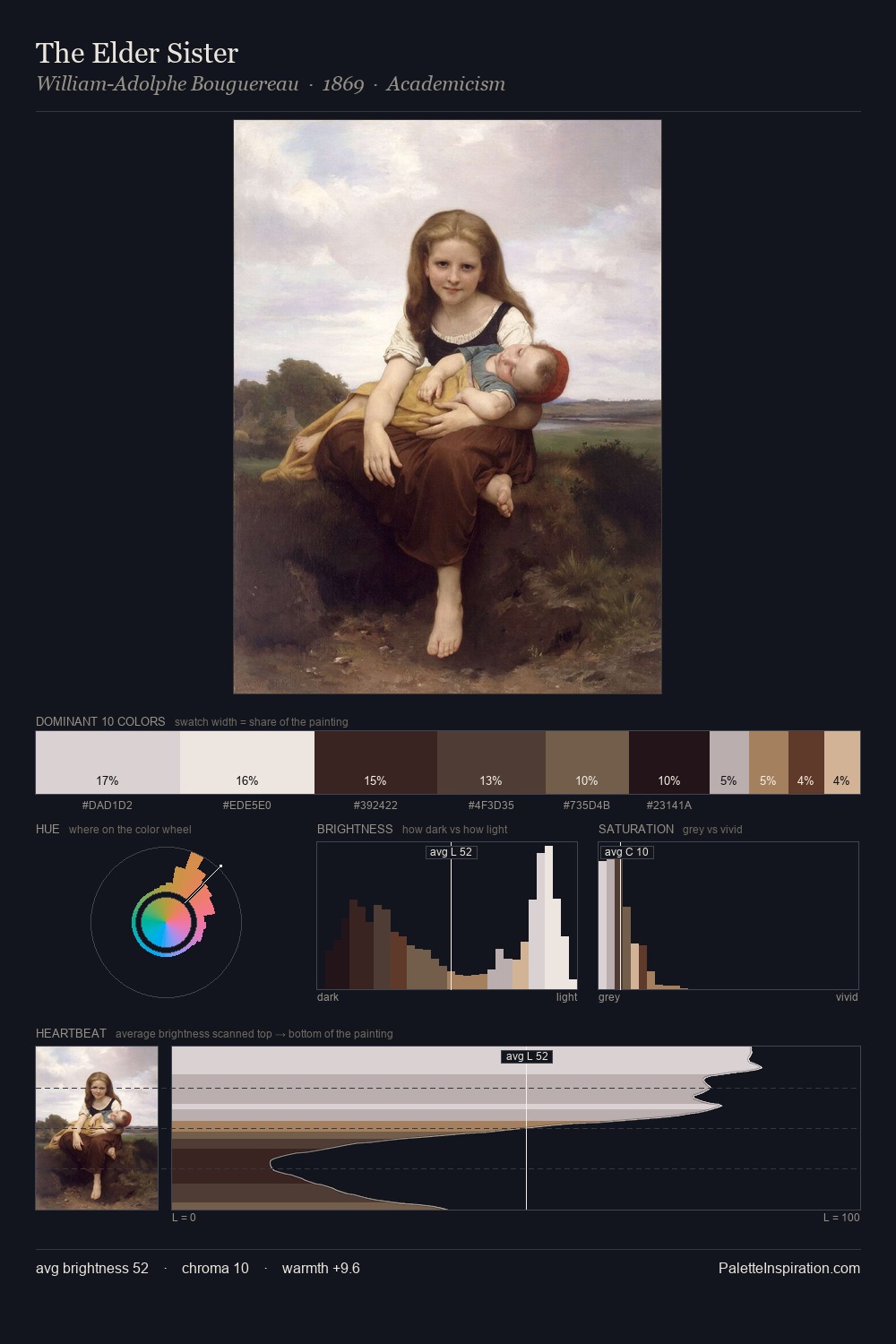Click the 'SATURATION' section heading

(636, 829)
